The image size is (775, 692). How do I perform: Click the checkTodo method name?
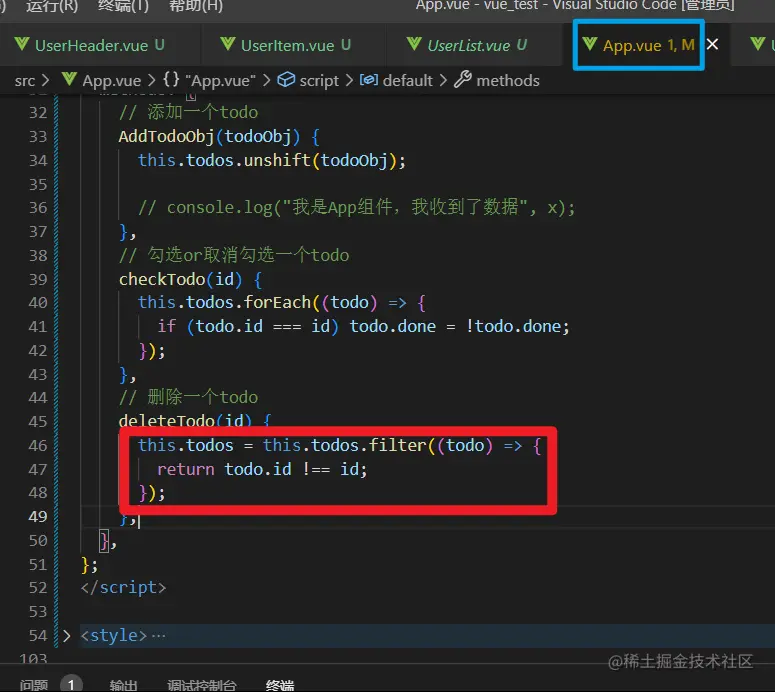pyautogui.click(x=162, y=280)
